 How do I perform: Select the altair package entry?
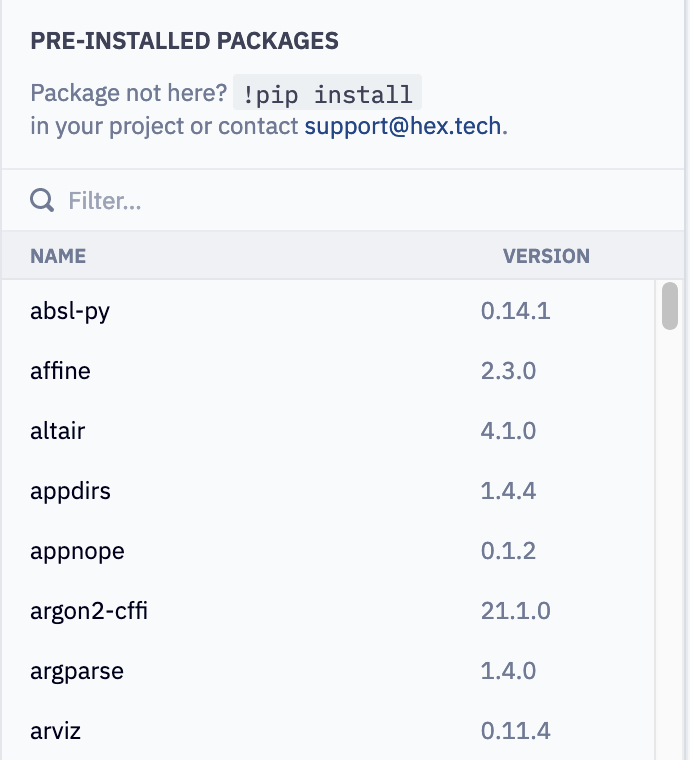pyautogui.click(x=58, y=431)
